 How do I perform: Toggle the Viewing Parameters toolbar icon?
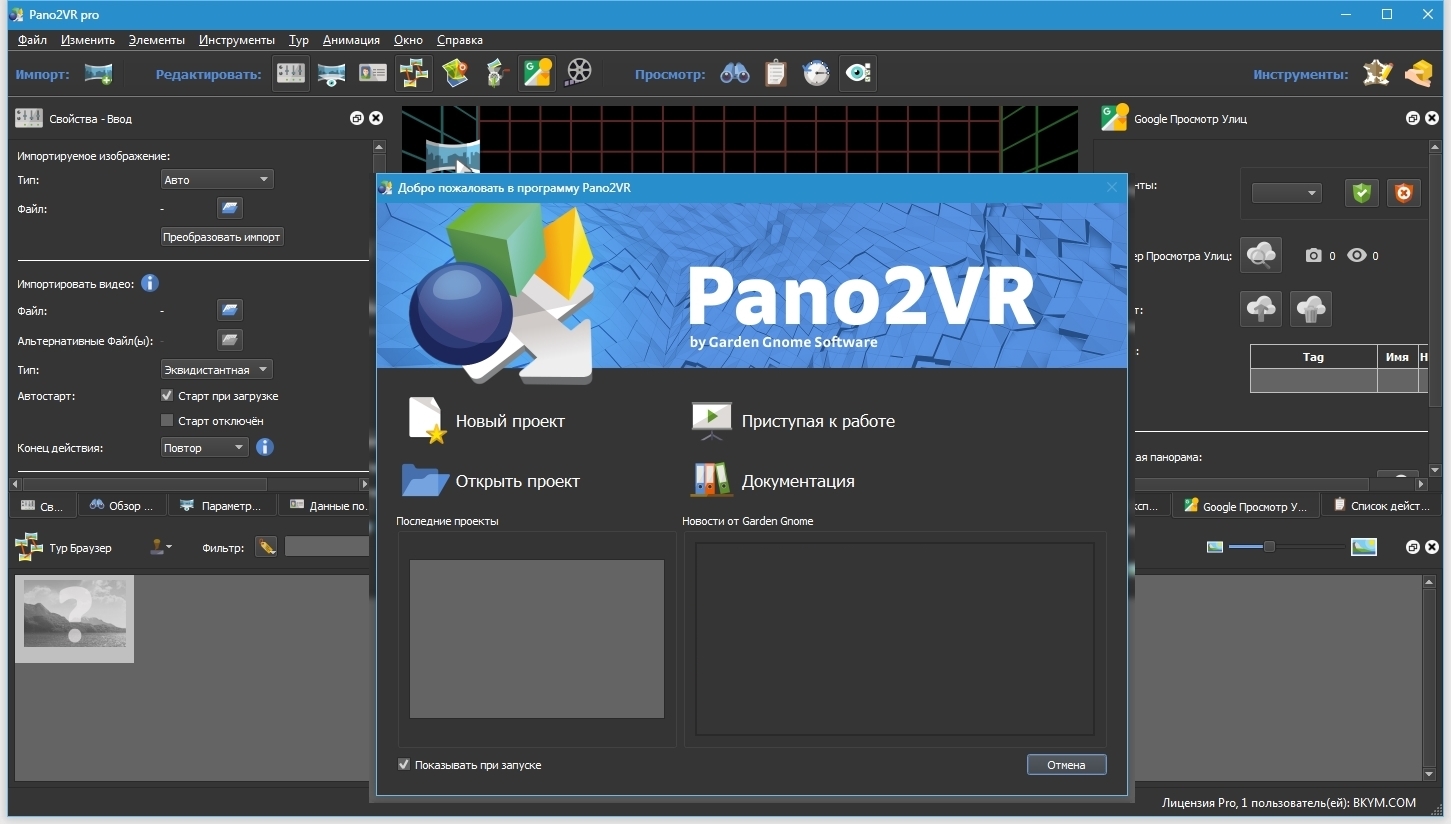coord(332,74)
